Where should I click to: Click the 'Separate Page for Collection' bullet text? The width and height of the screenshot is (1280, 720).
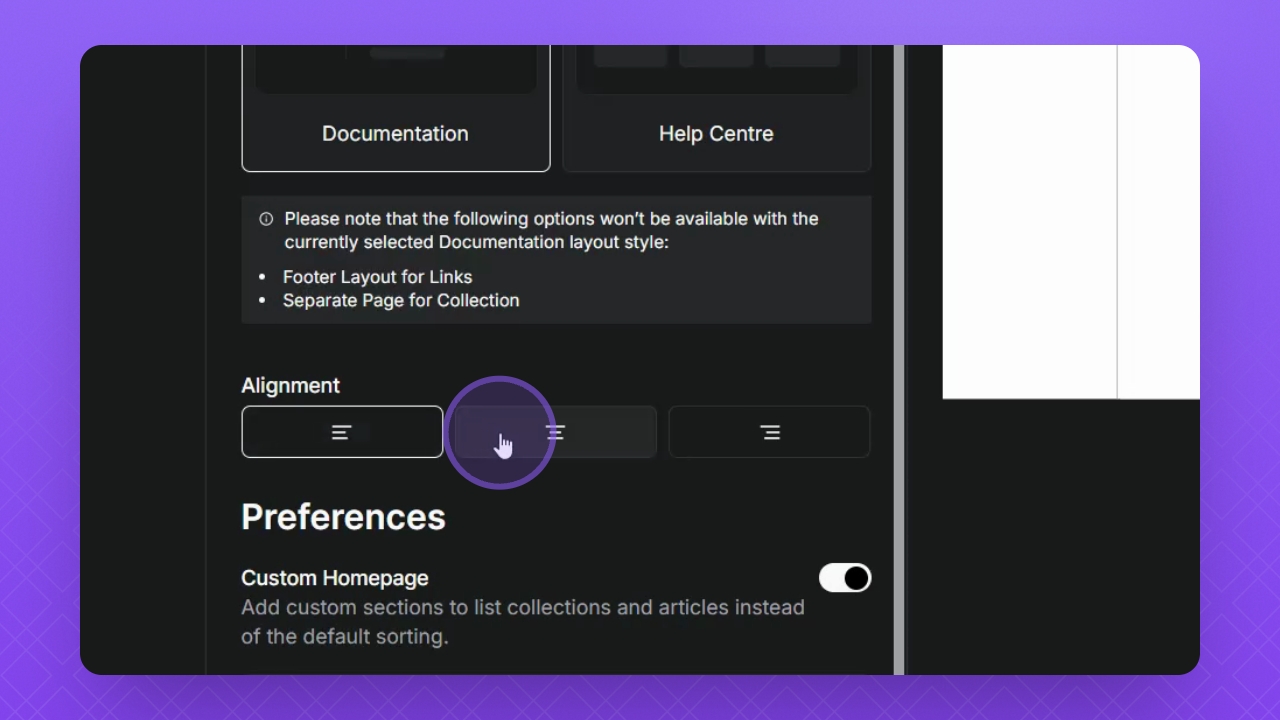pos(401,300)
